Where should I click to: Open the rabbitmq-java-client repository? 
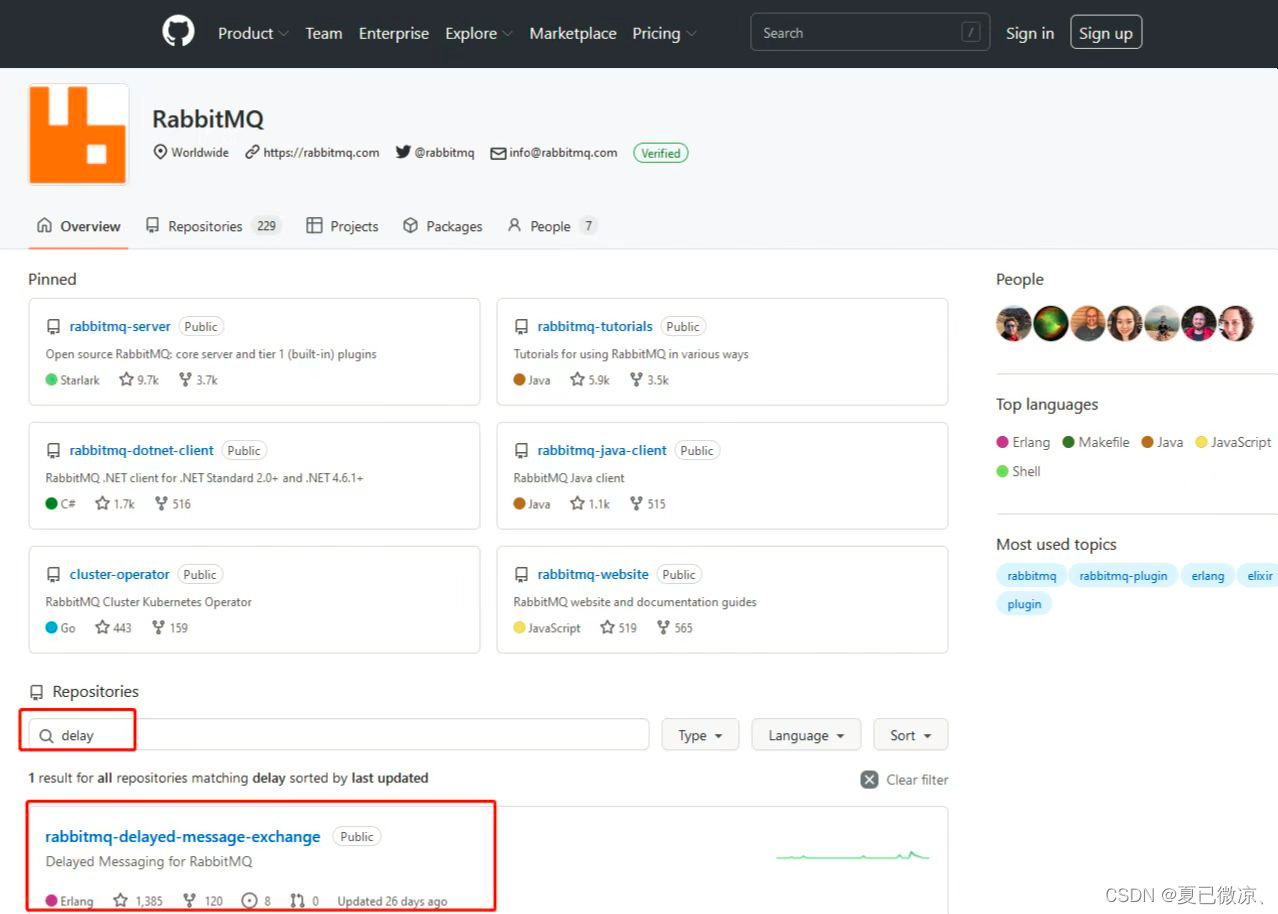602,450
